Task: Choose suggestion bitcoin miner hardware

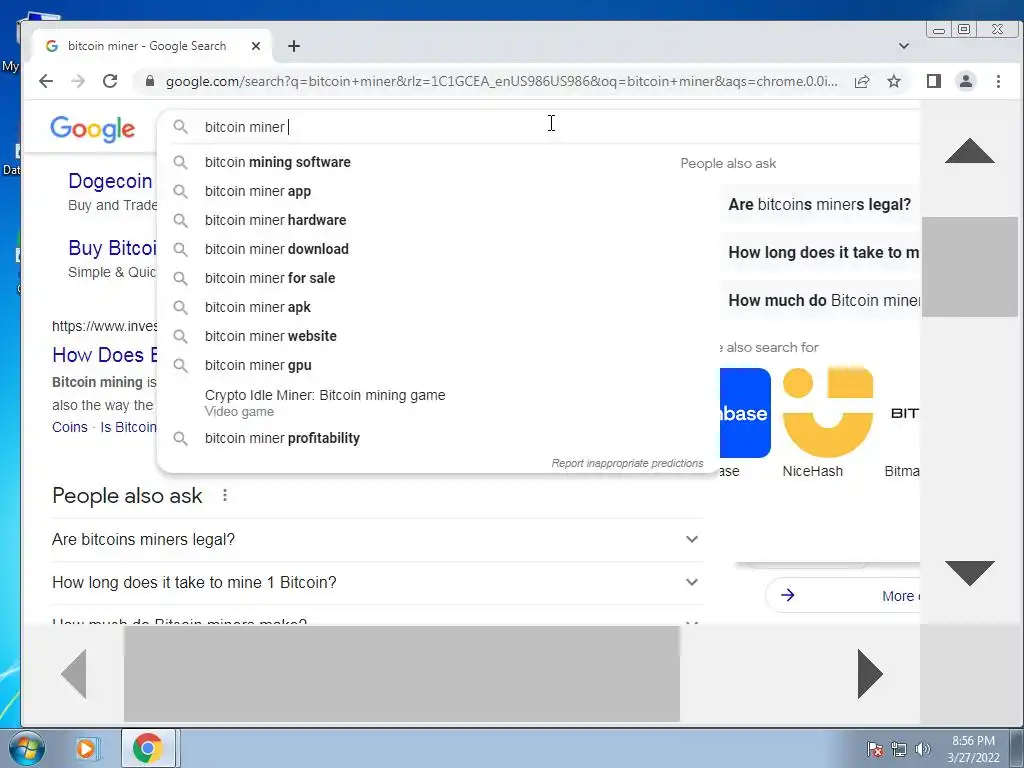Action: [439, 220]
